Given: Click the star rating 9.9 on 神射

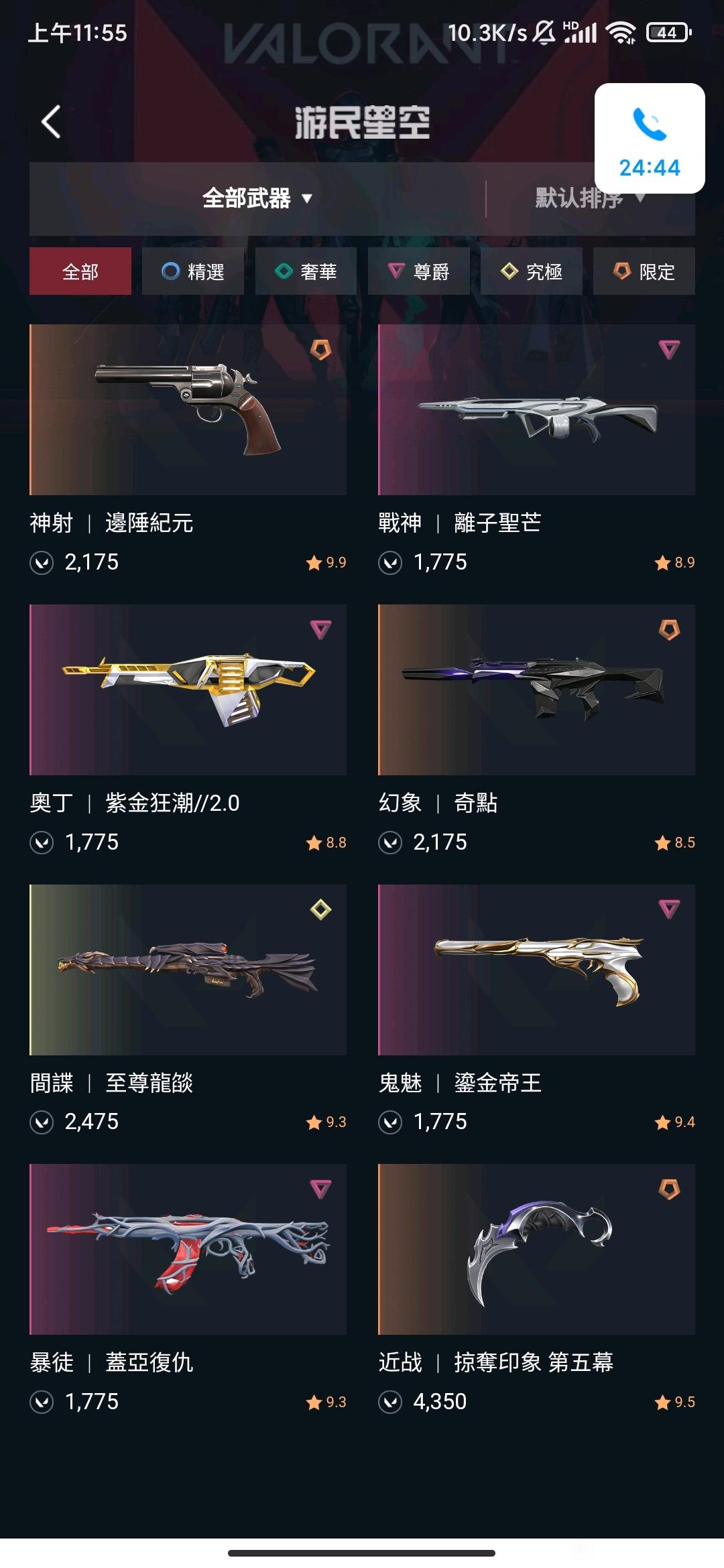Looking at the screenshot, I should pyautogui.click(x=326, y=562).
